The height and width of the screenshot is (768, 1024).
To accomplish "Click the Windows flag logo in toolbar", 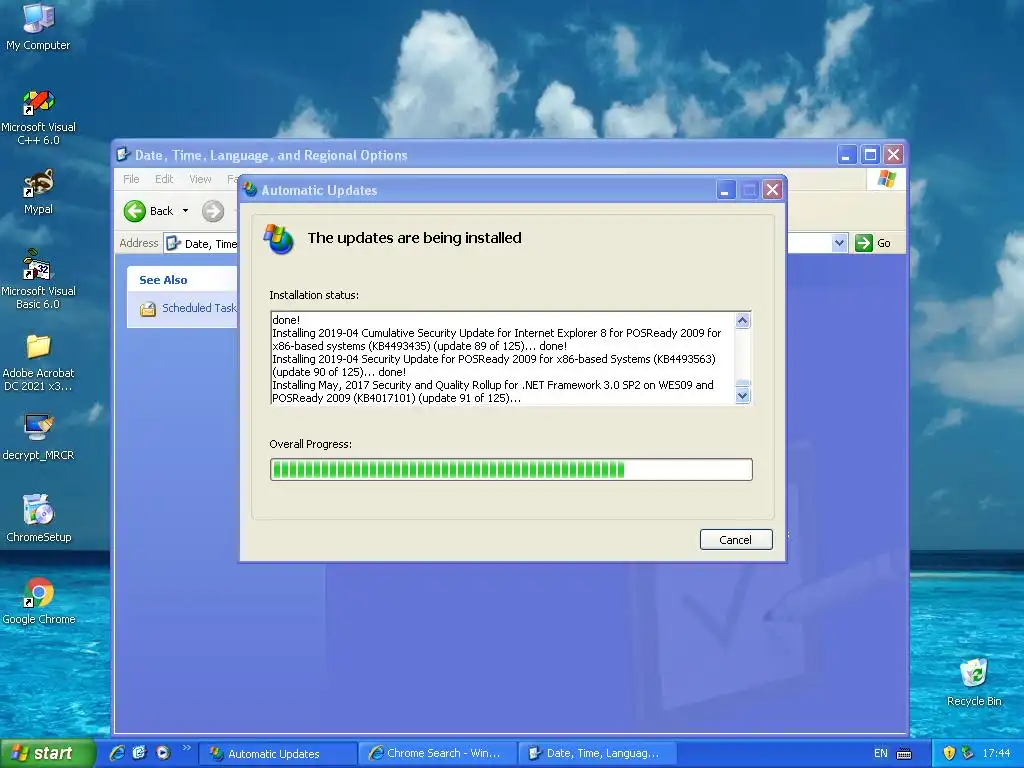I will [x=886, y=179].
